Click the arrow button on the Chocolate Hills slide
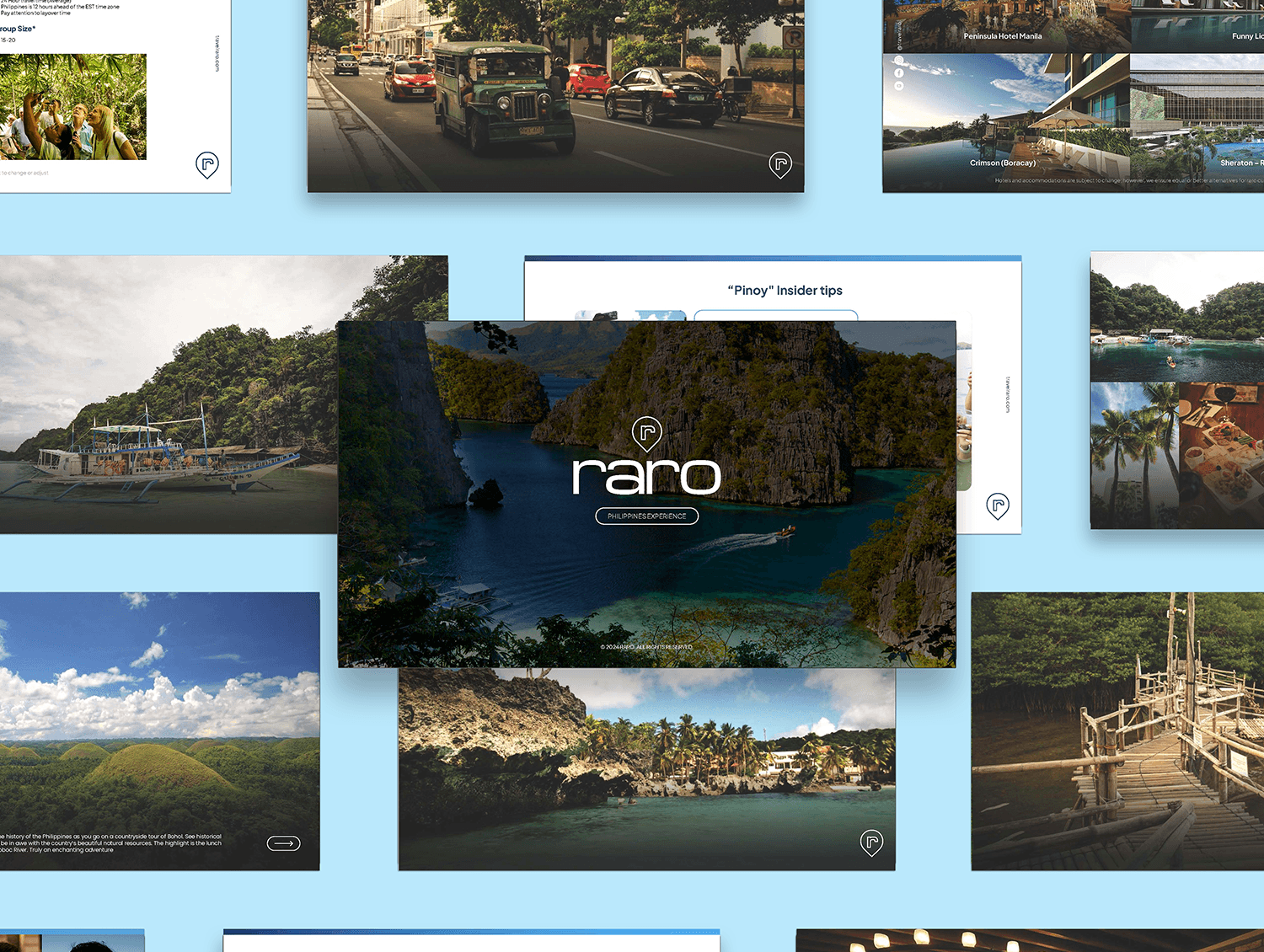 click(x=284, y=843)
